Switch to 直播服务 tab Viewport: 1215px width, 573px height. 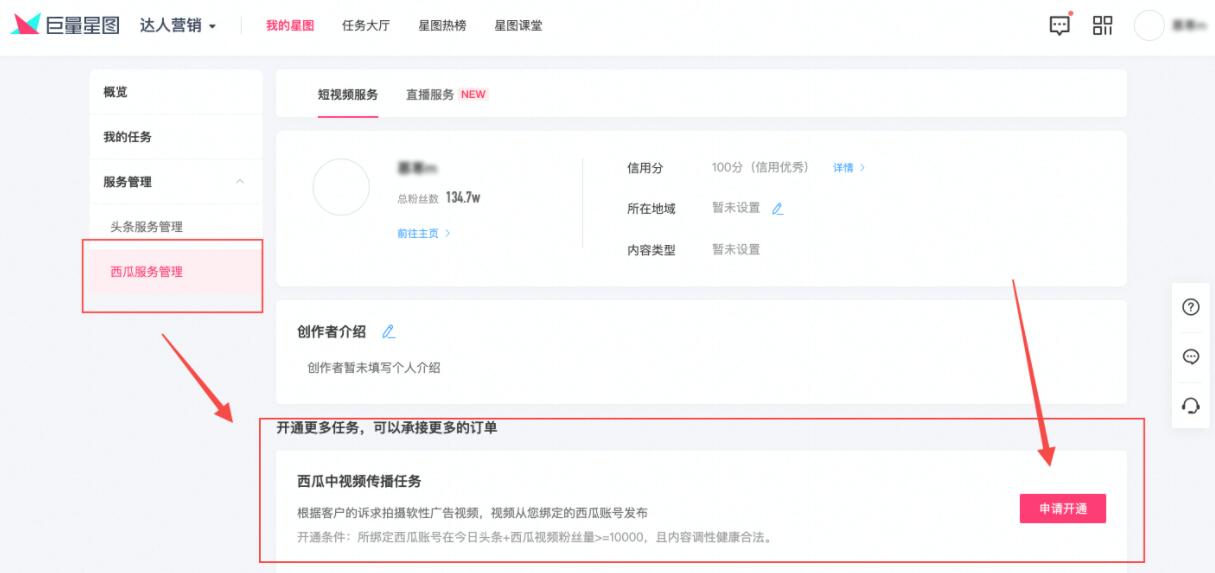(x=446, y=94)
